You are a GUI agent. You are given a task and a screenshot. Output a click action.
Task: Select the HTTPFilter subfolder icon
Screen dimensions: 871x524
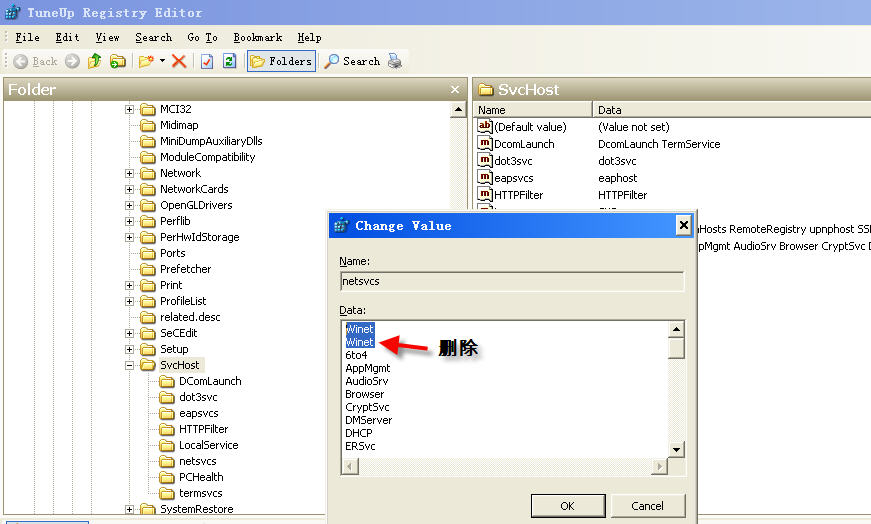167,430
